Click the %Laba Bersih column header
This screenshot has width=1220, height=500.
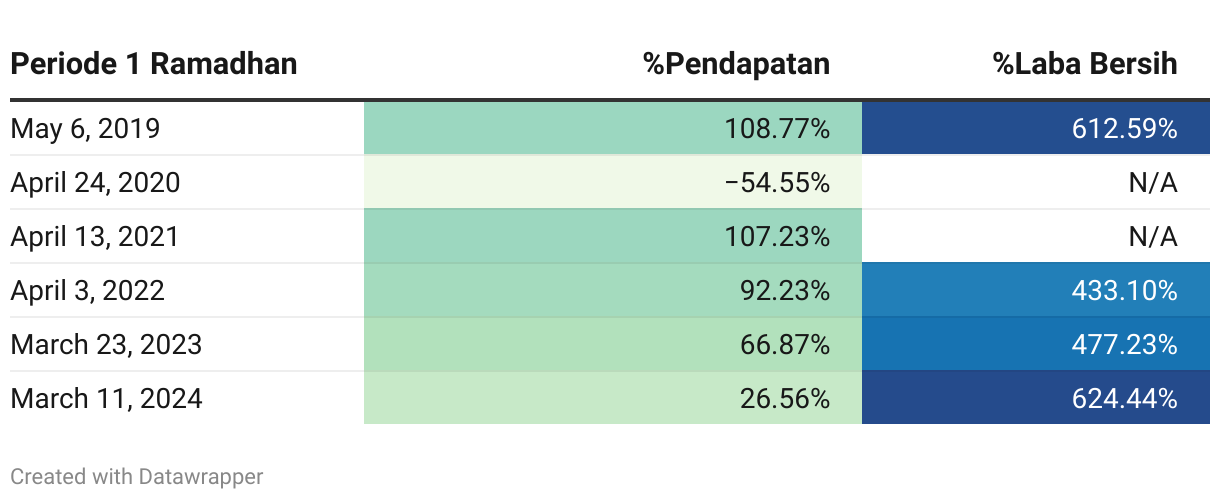pyautogui.click(x=1085, y=64)
